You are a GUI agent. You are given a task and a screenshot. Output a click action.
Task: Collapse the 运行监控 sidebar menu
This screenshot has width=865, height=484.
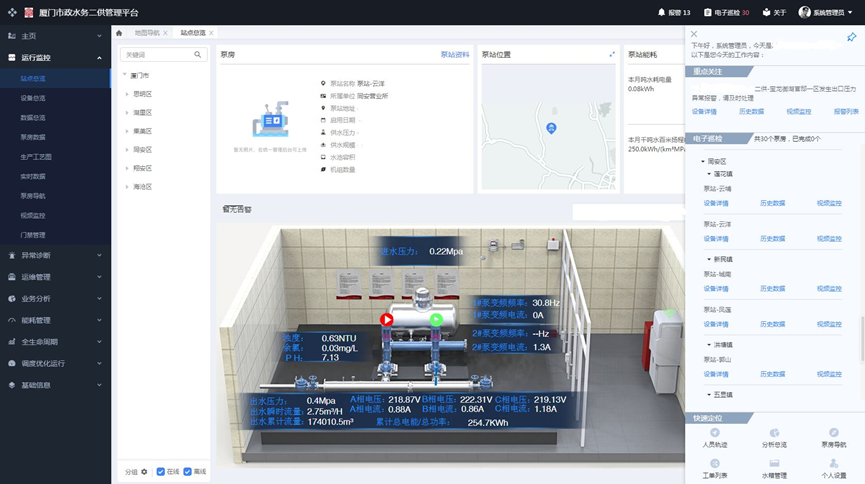point(100,58)
